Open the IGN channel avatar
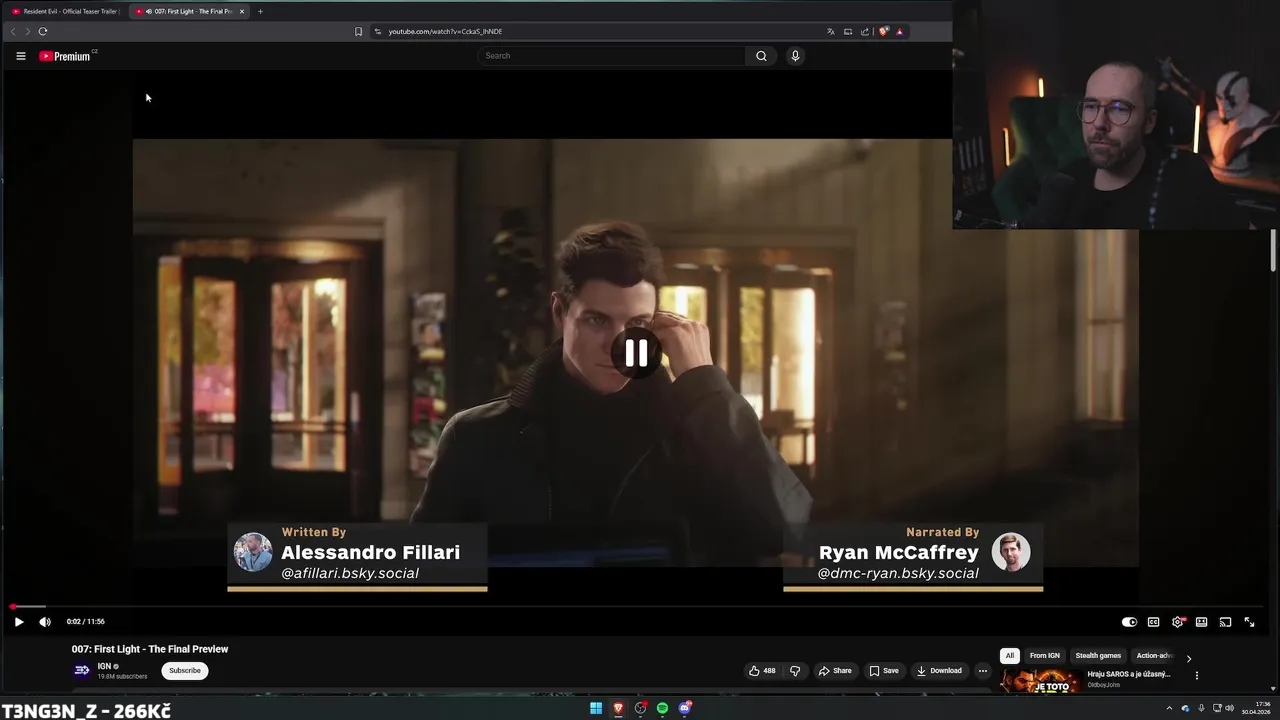 point(82,670)
